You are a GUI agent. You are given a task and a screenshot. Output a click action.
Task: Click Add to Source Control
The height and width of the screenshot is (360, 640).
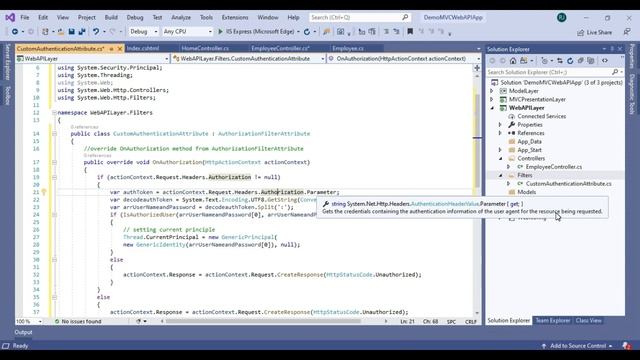click(577, 346)
